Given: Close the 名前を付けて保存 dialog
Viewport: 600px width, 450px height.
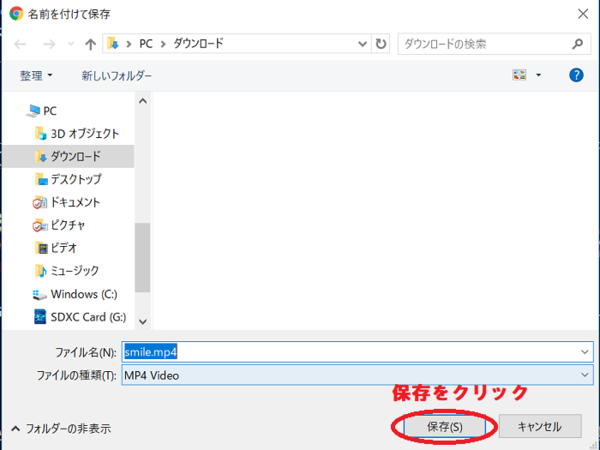Looking at the screenshot, I should pyautogui.click(x=582, y=14).
